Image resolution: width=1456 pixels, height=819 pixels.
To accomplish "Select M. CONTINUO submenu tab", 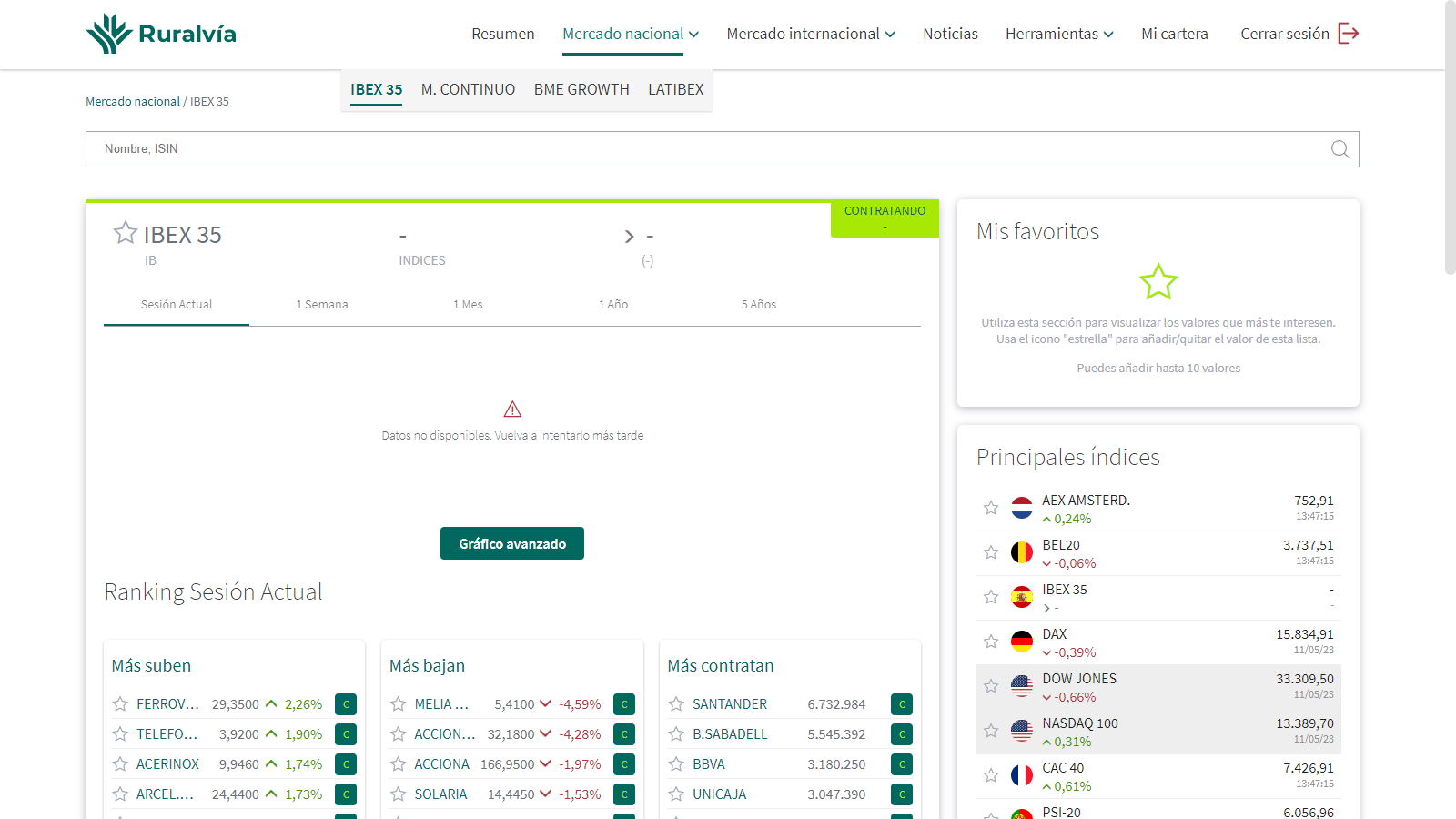I will click(468, 89).
